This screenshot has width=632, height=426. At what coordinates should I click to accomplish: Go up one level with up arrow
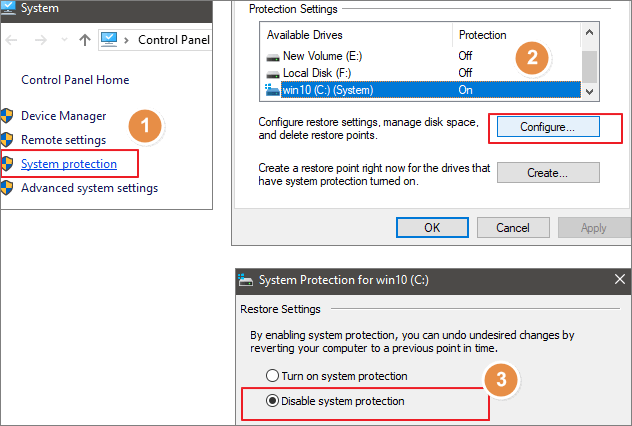click(x=84, y=40)
